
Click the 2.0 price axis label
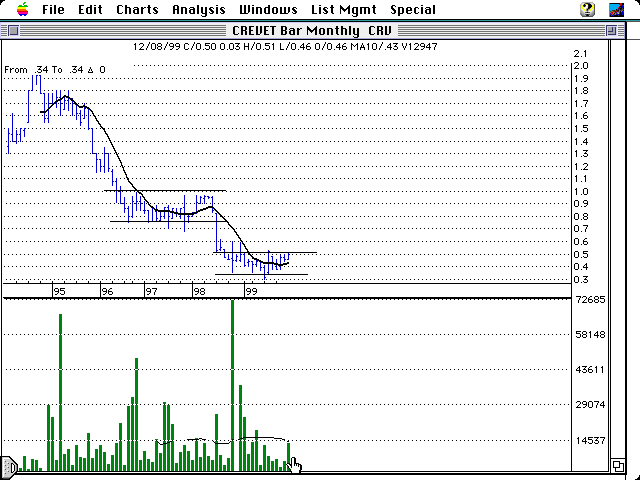tap(581, 66)
